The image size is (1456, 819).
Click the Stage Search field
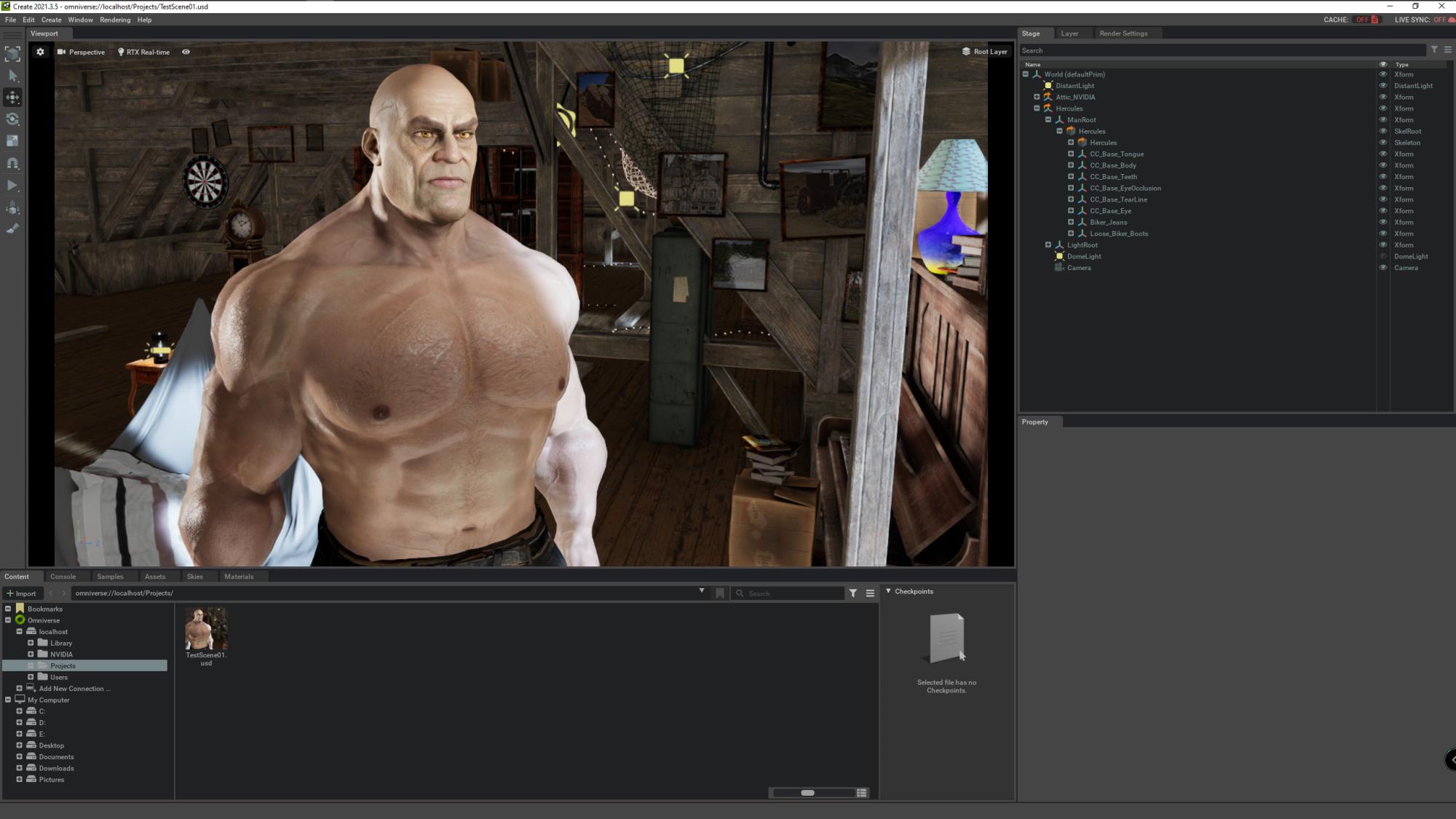click(x=1222, y=50)
